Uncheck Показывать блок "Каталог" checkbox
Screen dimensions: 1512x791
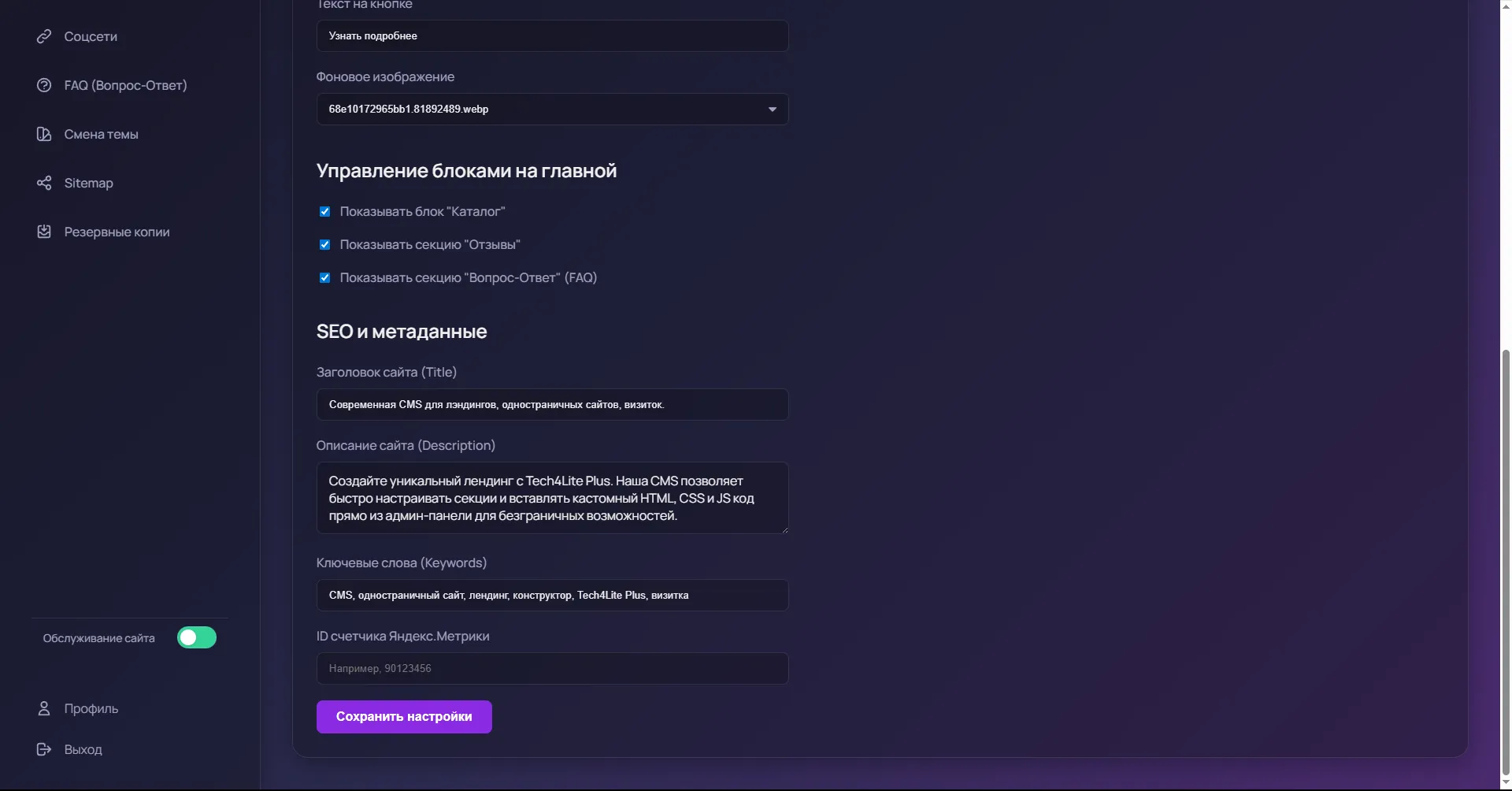[x=324, y=211]
